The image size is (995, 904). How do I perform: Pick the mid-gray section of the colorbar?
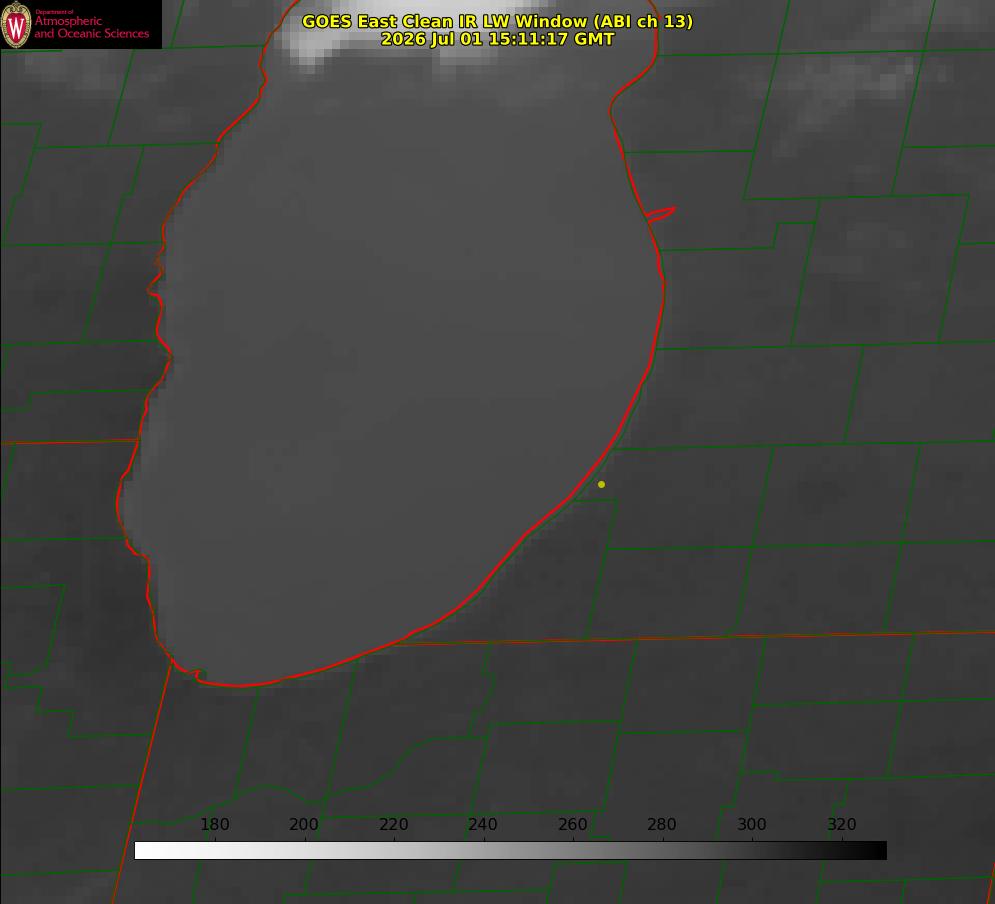511,850
